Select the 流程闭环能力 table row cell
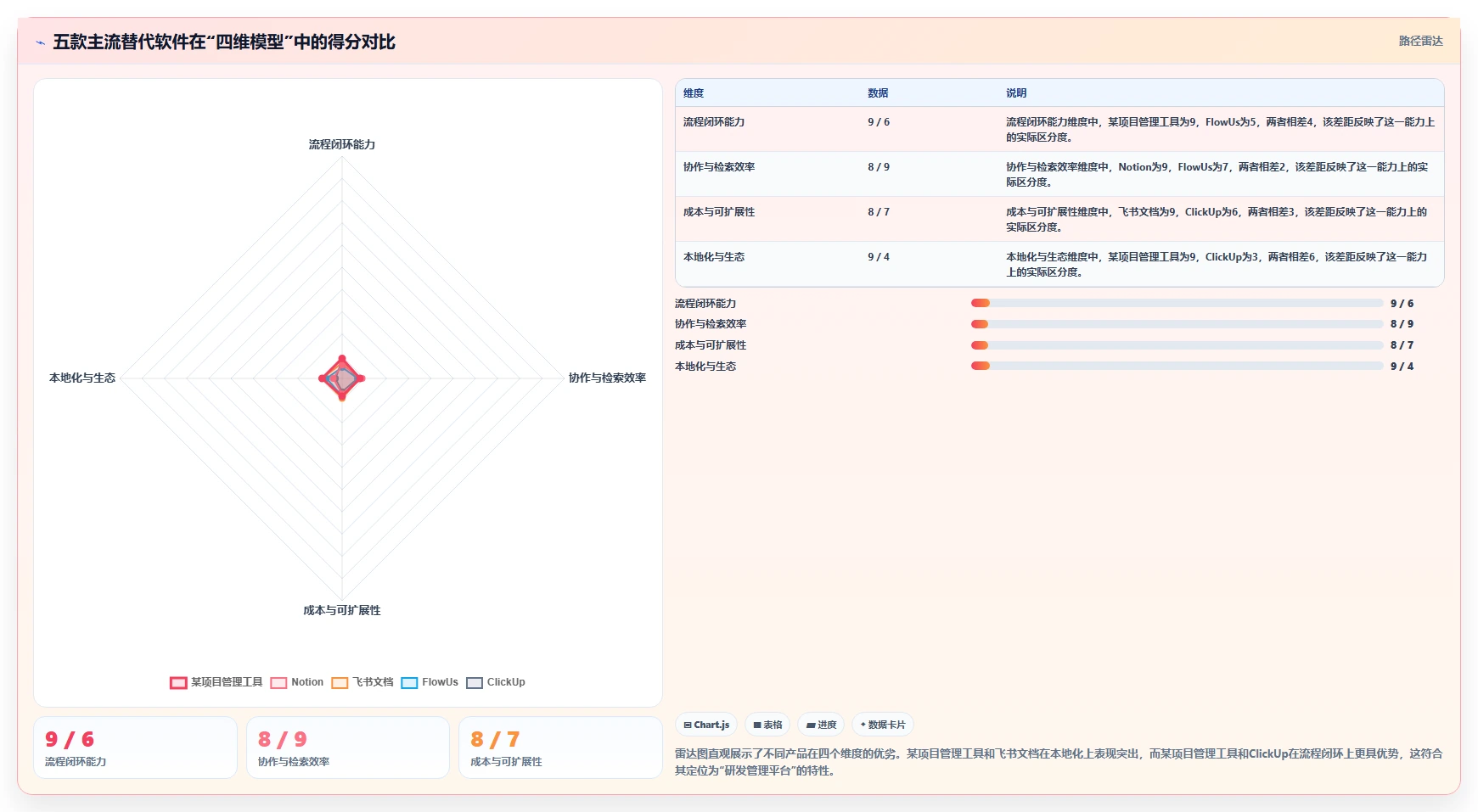This screenshot has width=1478, height=812. 714,122
